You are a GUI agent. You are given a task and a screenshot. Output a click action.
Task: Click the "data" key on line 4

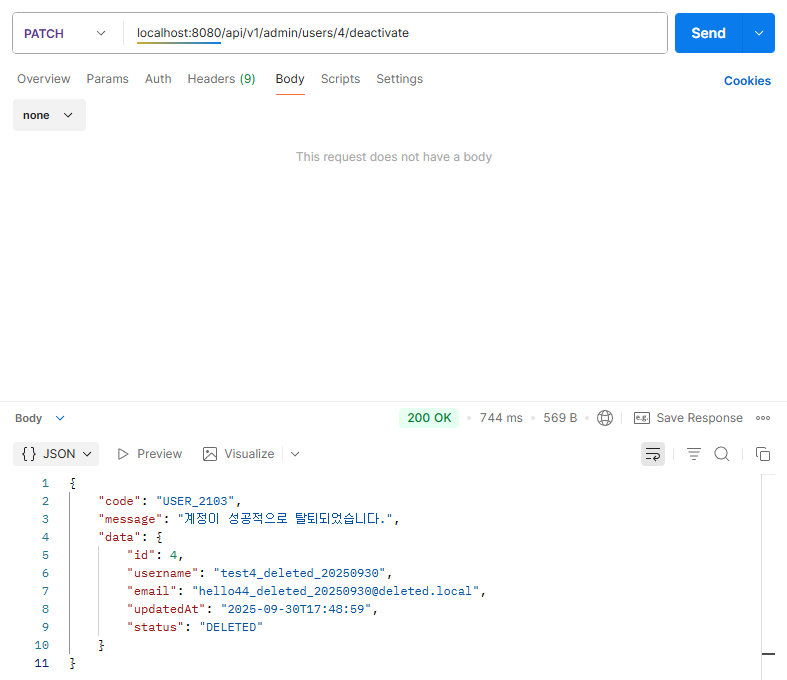point(119,537)
